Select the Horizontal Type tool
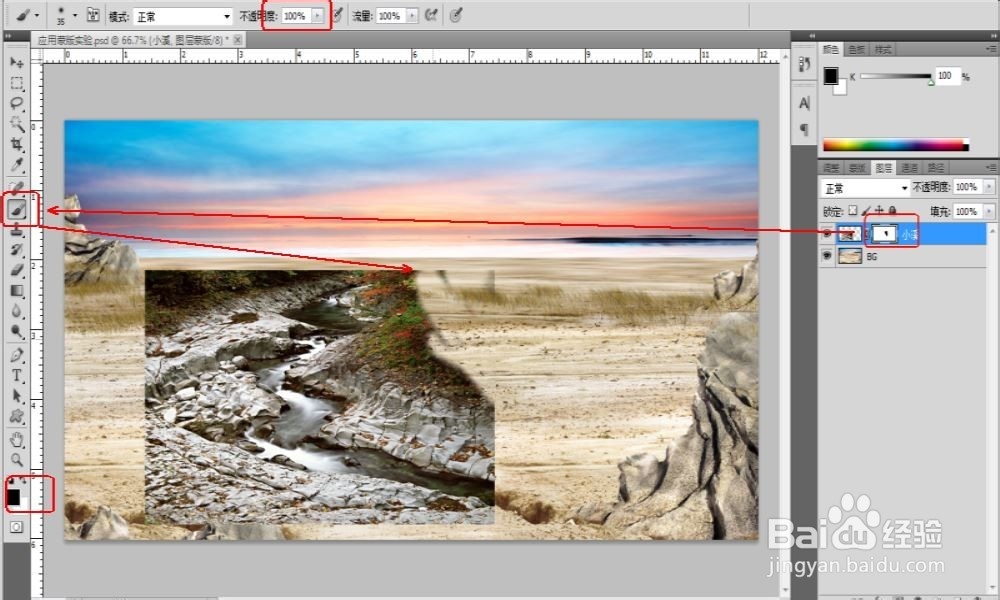 pyautogui.click(x=17, y=376)
